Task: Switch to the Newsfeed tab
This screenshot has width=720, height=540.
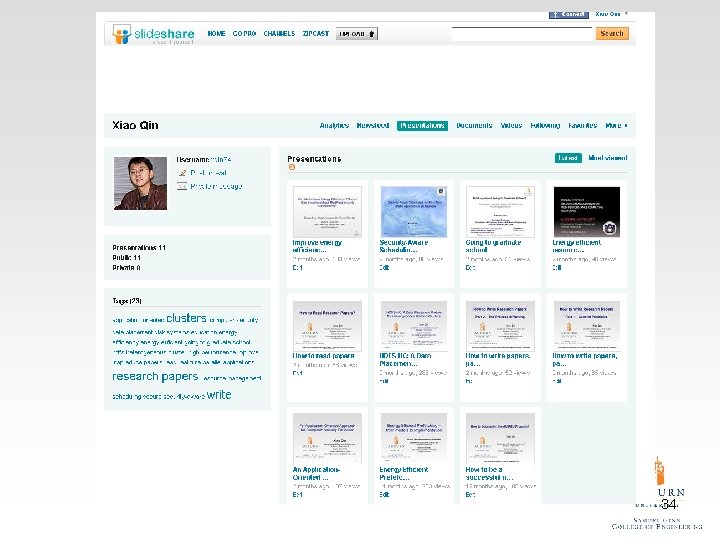Action: pyautogui.click(x=373, y=125)
